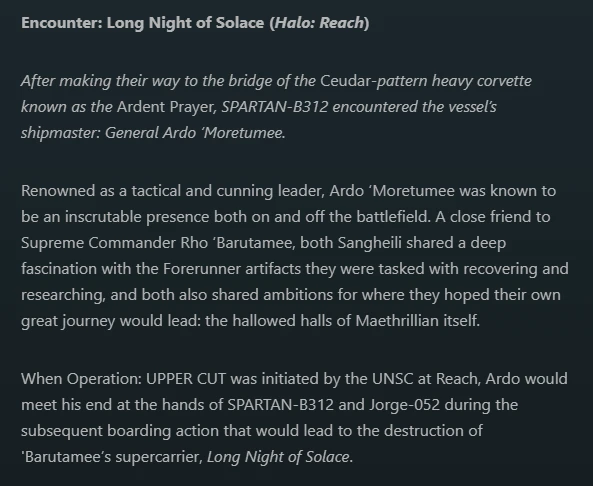Image resolution: width=593 pixels, height=486 pixels.
Task: Click the italic Long Night of Solace at the end
Action: pyautogui.click(x=280, y=457)
